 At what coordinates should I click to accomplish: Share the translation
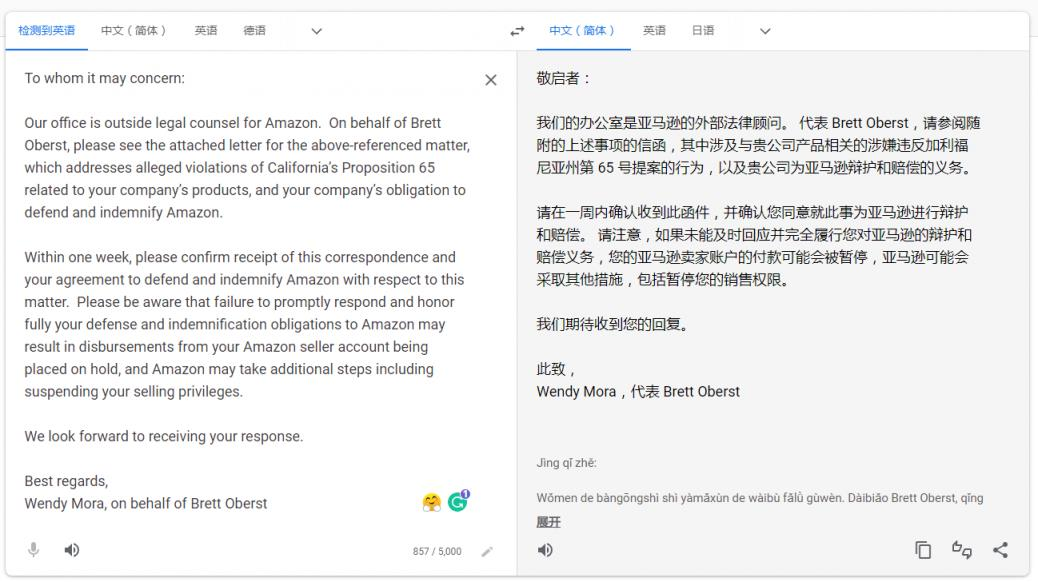1000,550
